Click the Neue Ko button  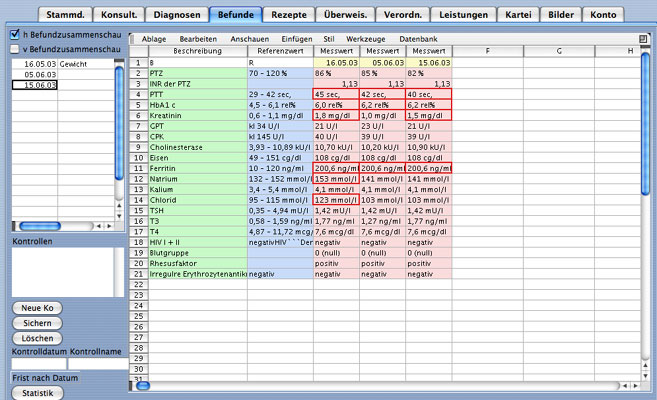tap(37, 308)
